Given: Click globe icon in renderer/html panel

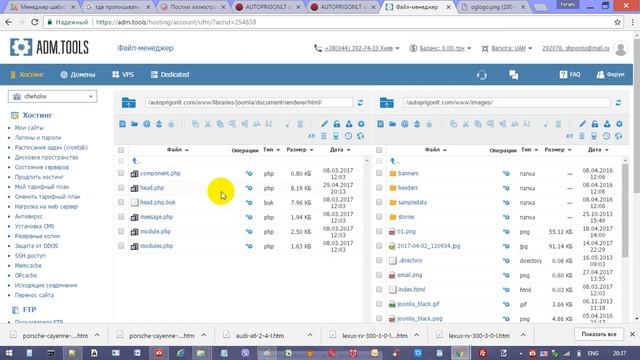Looking at the screenshot, I should [360, 136].
